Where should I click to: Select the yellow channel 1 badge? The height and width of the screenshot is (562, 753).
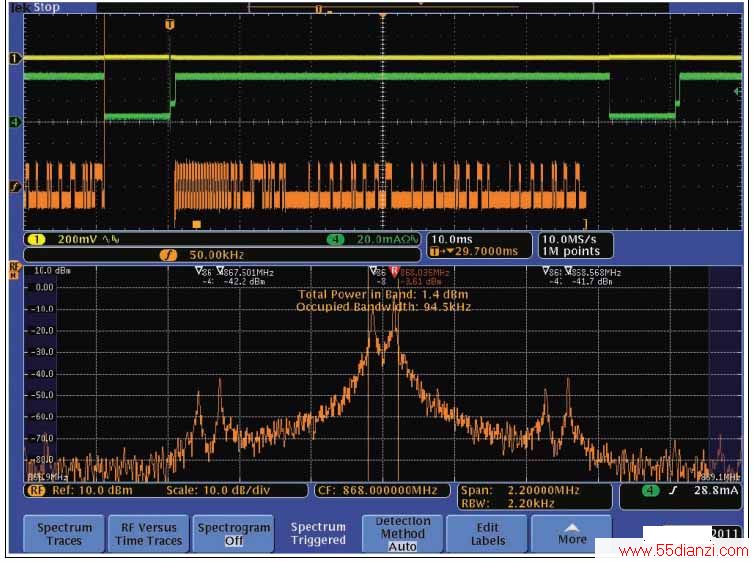pyautogui.click(x=36, y=239)
